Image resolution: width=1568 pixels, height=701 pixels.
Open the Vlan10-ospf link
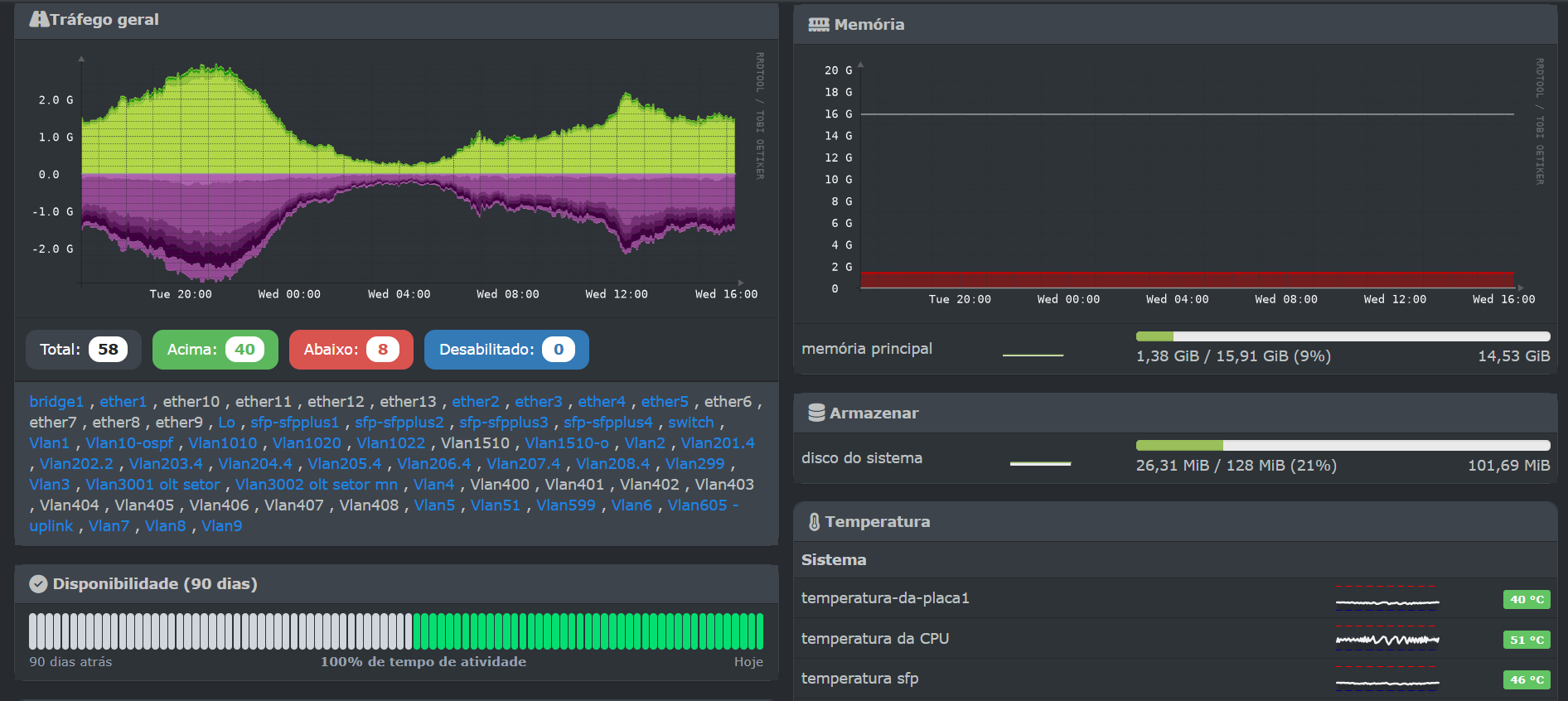129,443
